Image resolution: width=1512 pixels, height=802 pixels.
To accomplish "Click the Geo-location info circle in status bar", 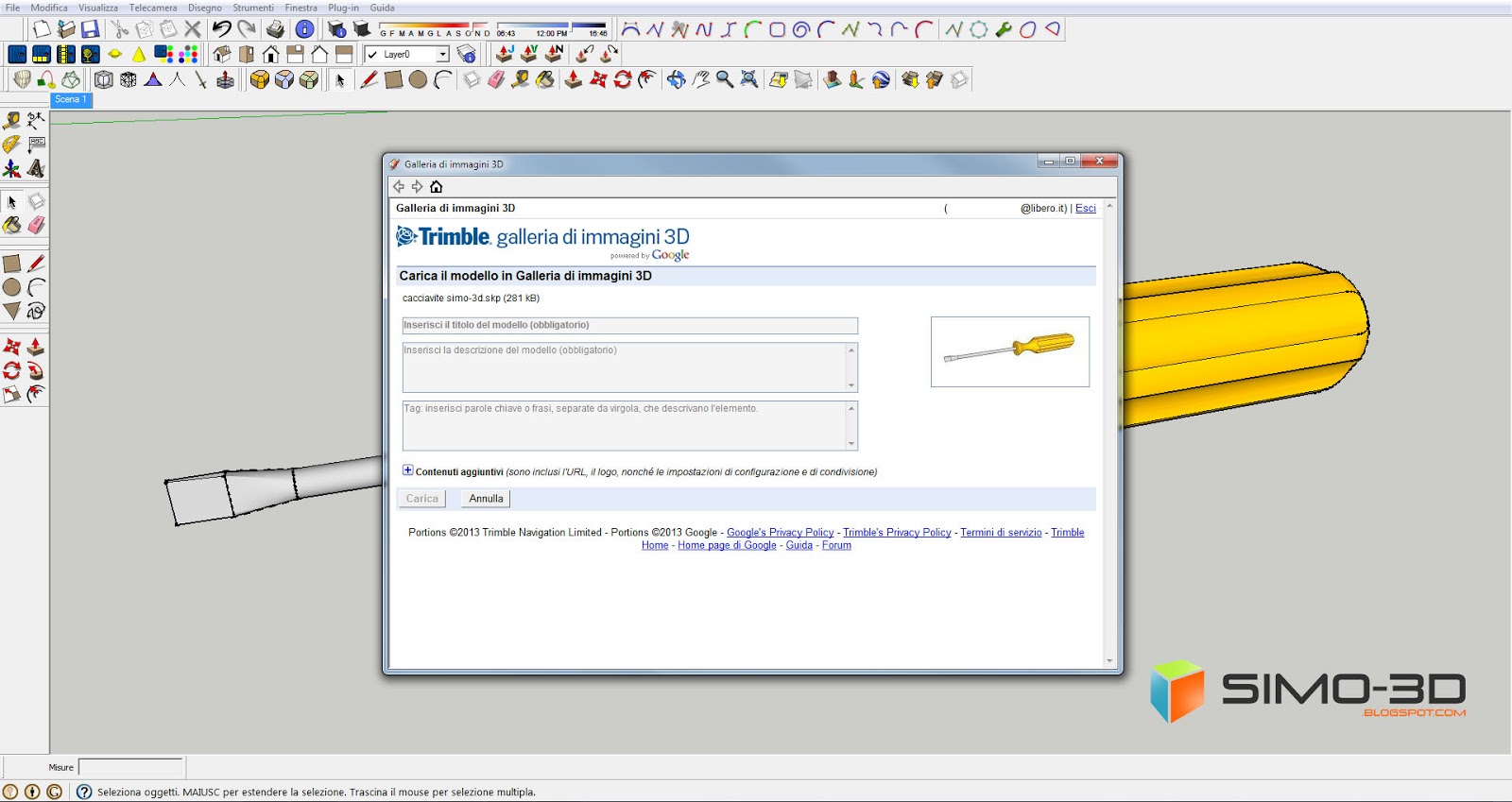I will pos(10,792).
